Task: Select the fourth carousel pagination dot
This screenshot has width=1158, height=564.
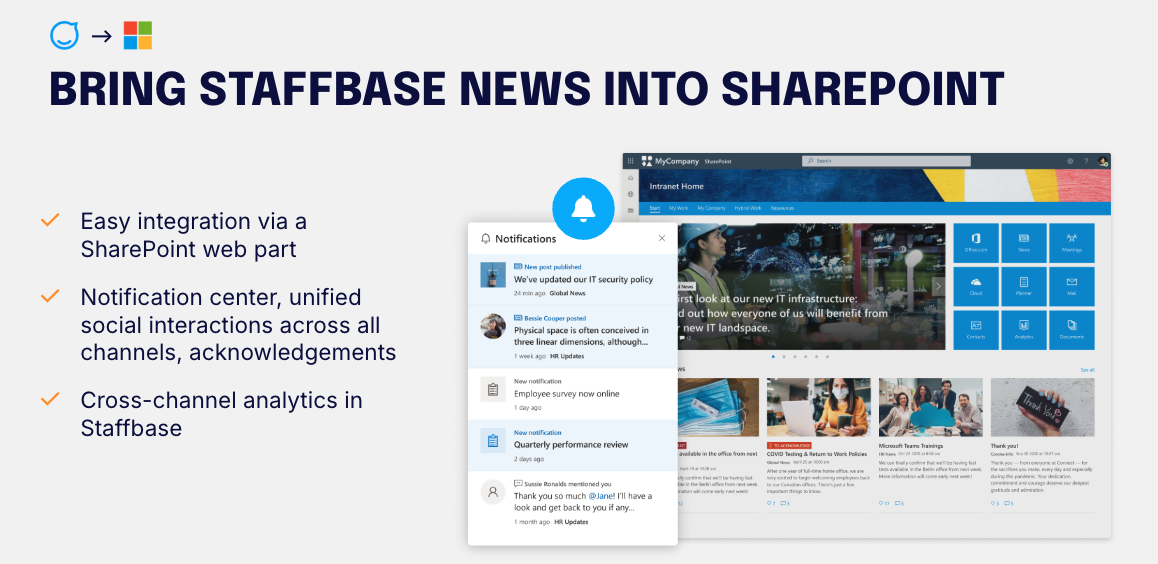Action: [806, 357]
